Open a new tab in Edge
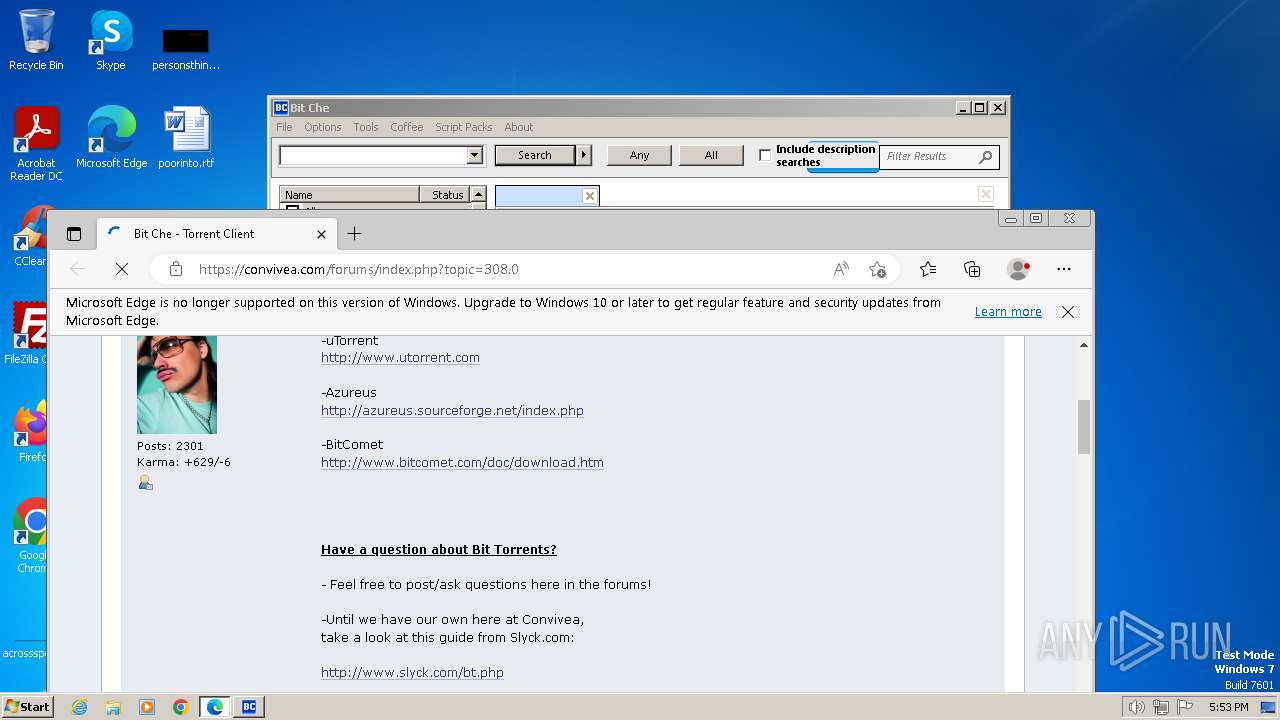This screenshot has width=1280, height=720. click(x=354, y=234)
